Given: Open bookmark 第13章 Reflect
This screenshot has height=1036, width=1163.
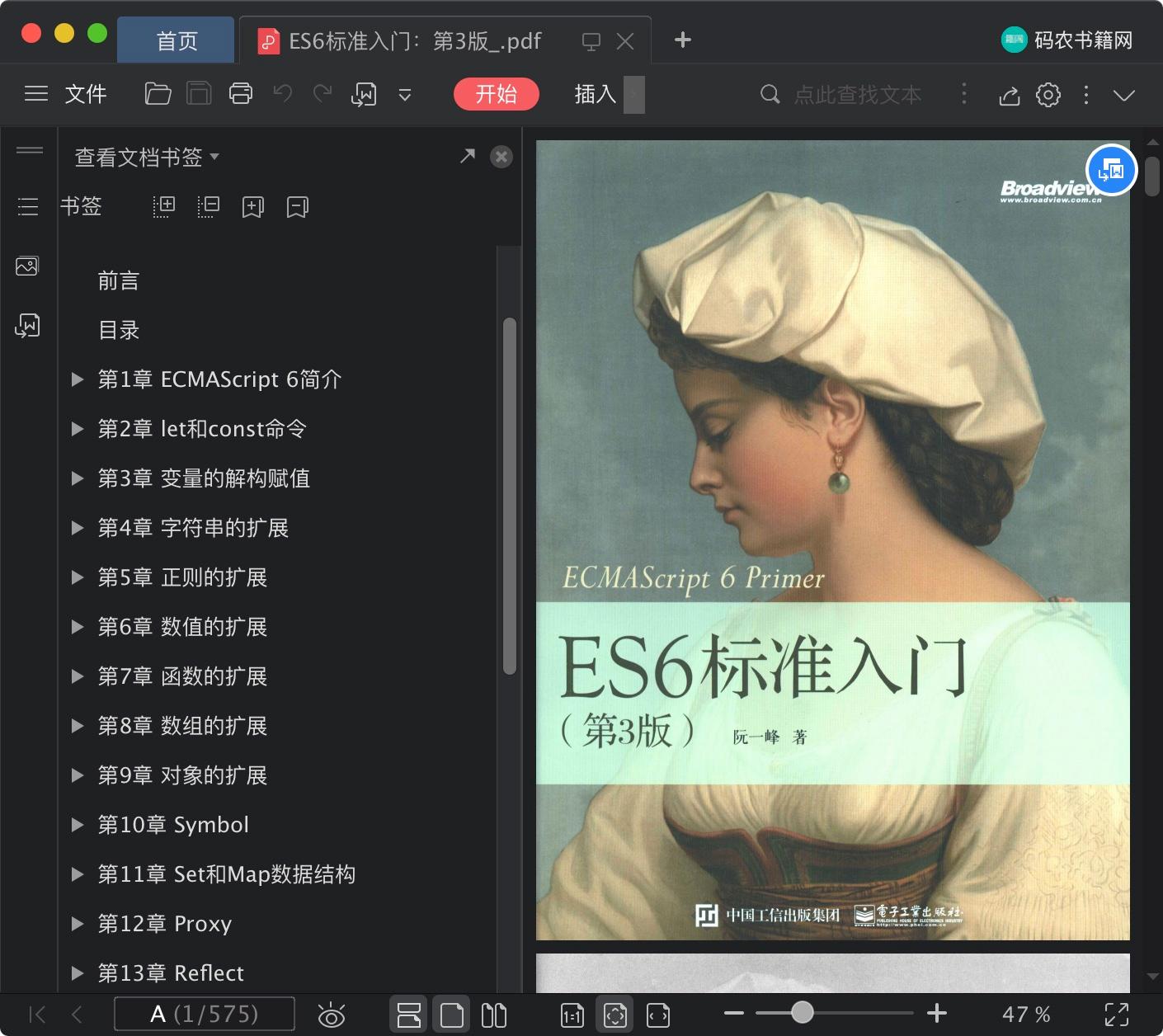Looking at the screenshot, I should click(x=171, y=973).
